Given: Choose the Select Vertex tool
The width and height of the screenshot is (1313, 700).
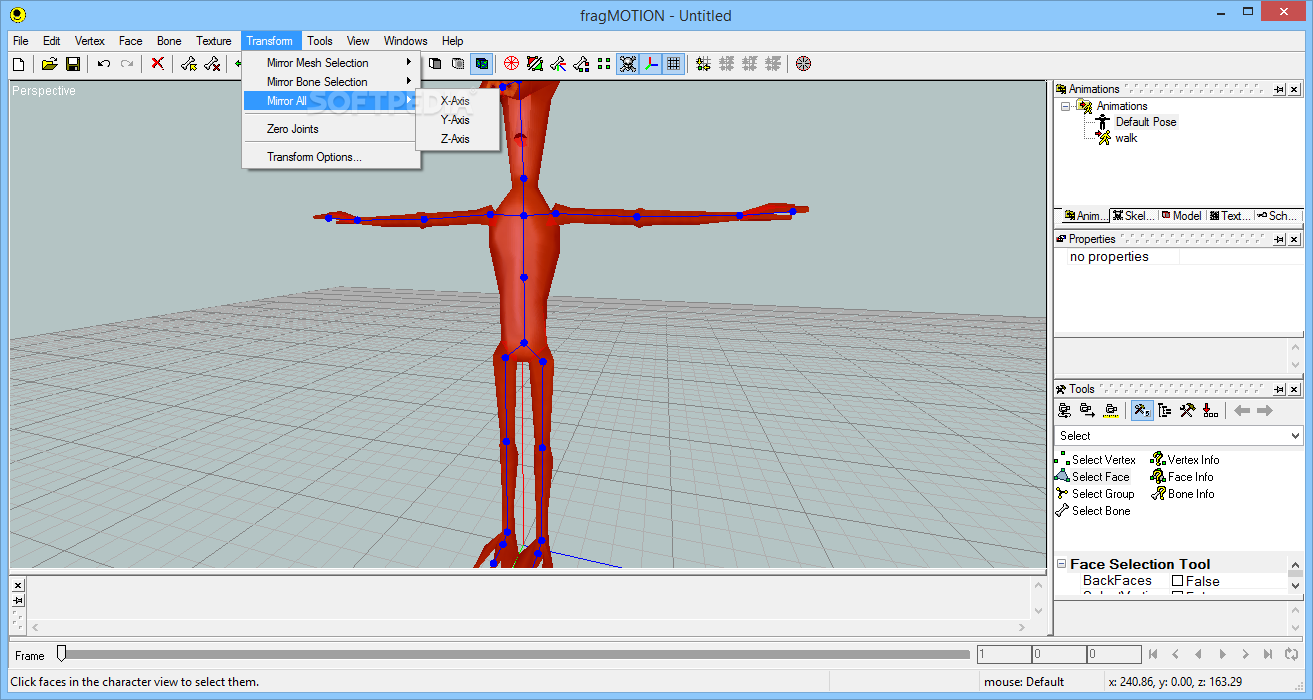Looking at the screenshot, I should (1103, 460).
